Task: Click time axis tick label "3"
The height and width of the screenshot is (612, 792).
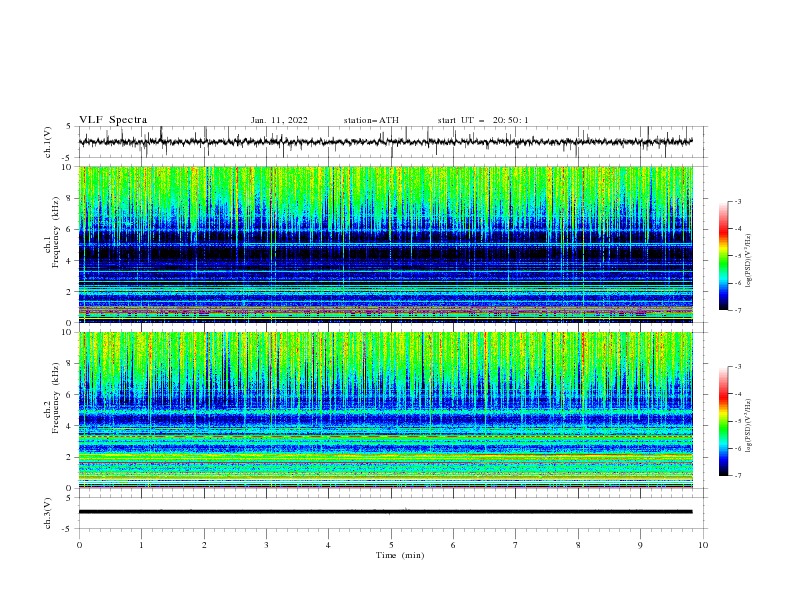Action: tap(266, 545)
